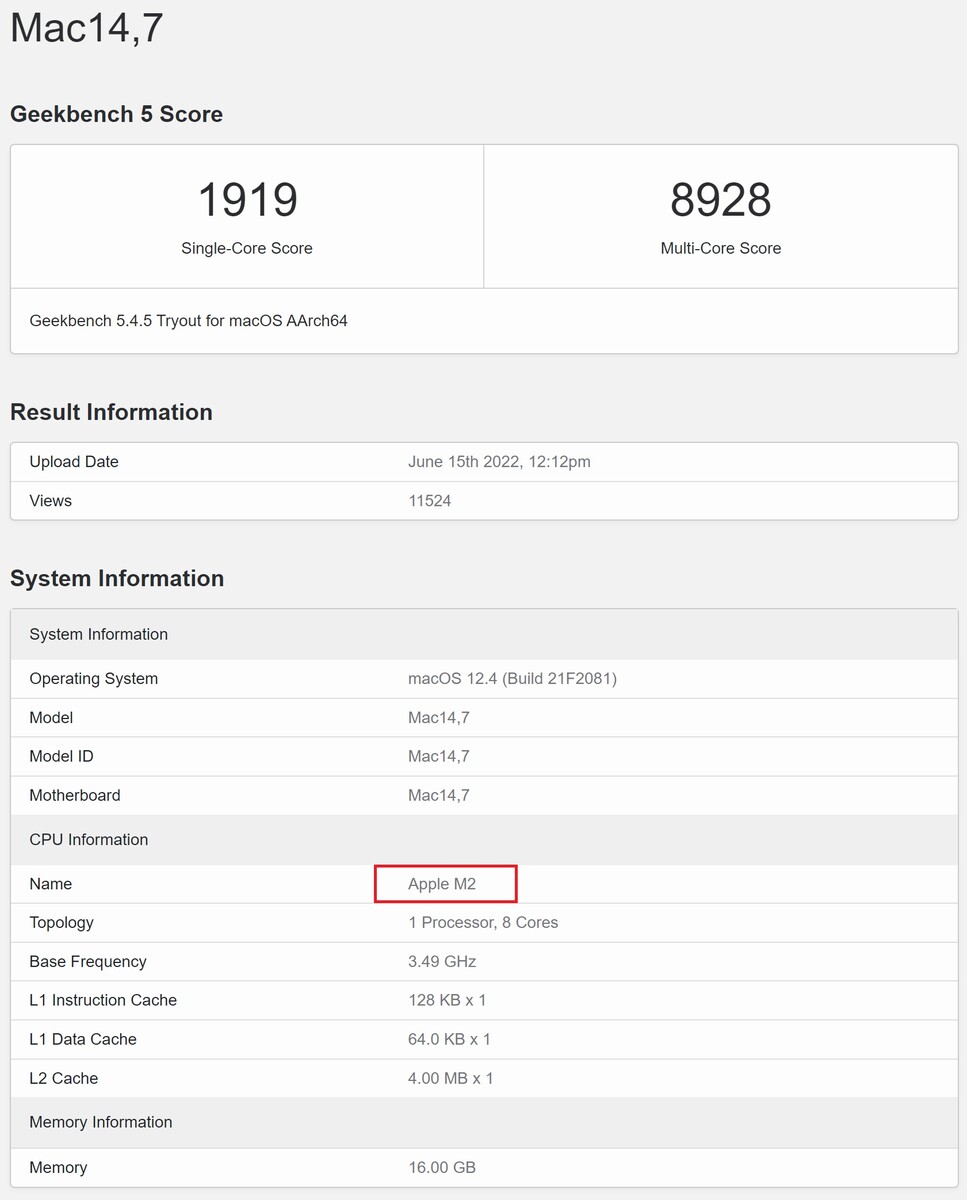Select the 64.0 KB x 1 value
967x1200 pixels.
449,1040
